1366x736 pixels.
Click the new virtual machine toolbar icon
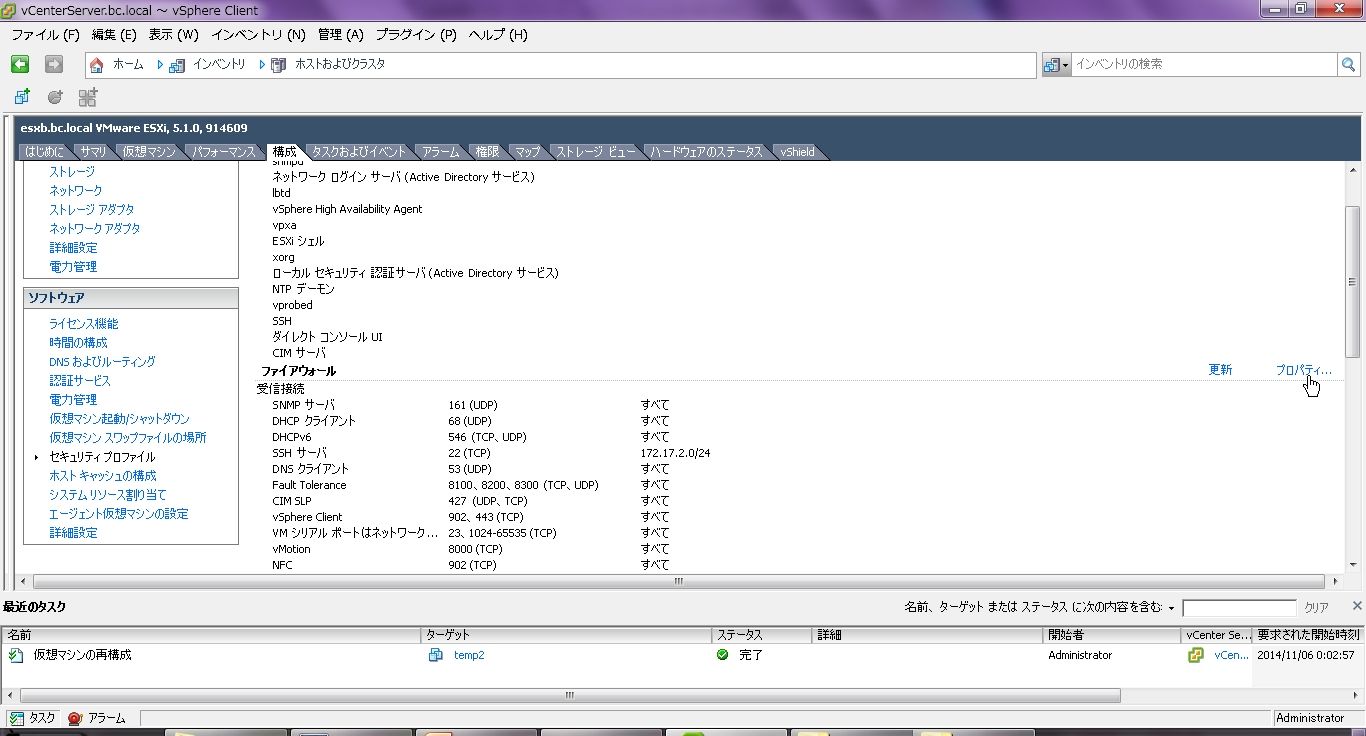[x=22, y=97]
